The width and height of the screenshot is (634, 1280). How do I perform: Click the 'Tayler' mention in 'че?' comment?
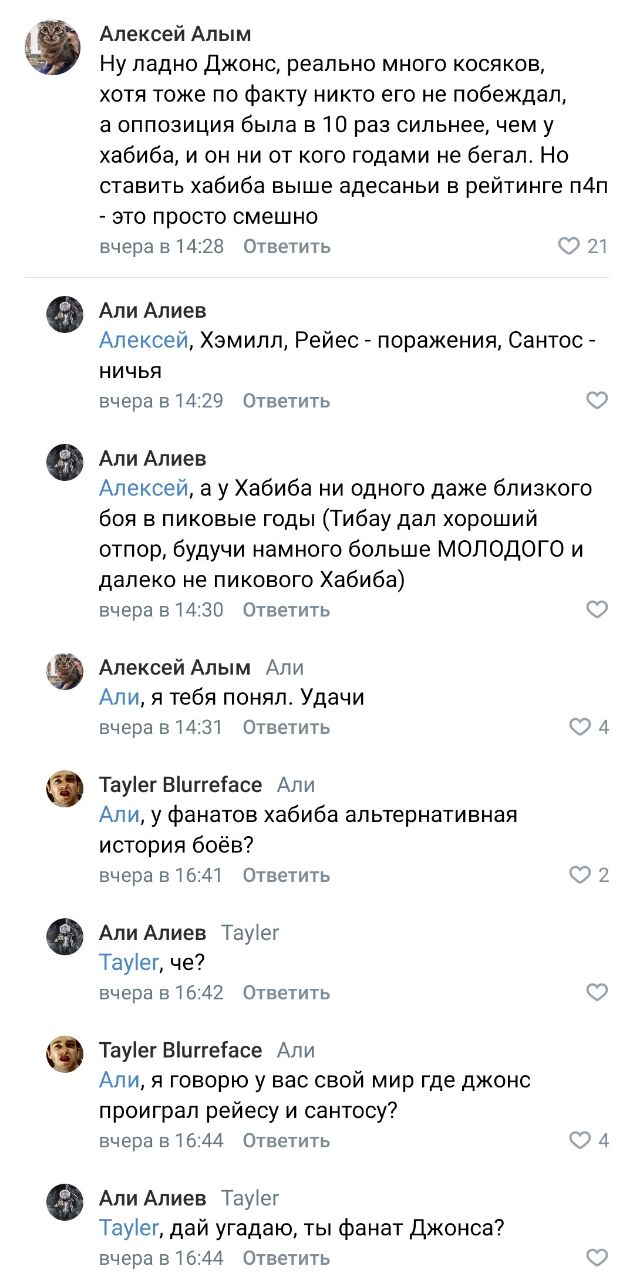[x=128, y=962]
